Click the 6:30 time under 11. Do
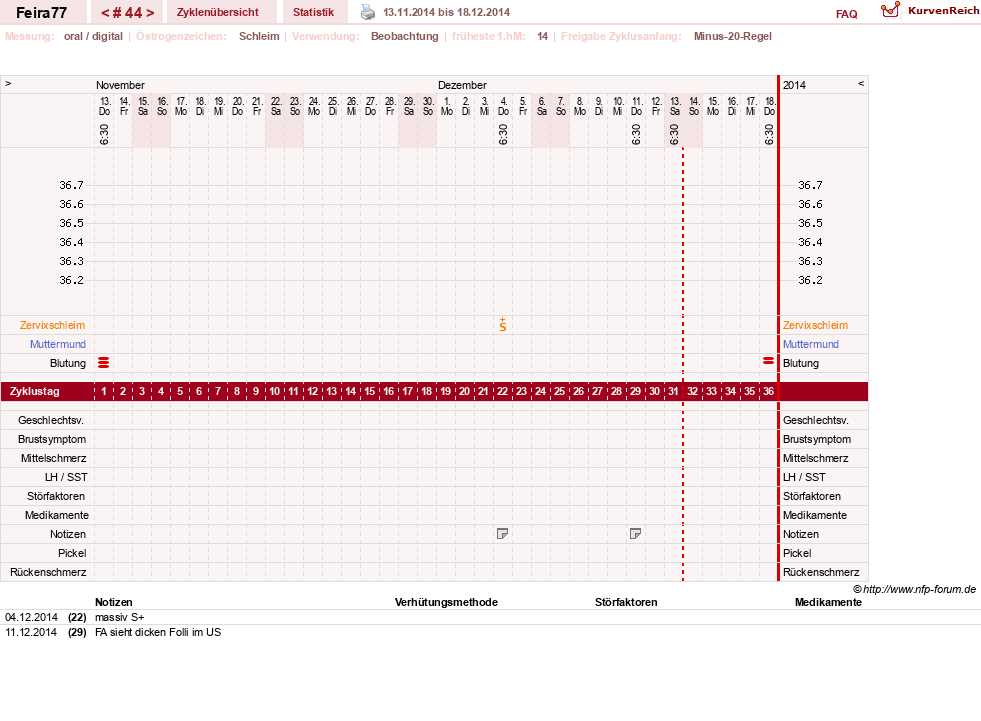The width and height of the screenshot is (981, 721). click(x=636, y=134)
